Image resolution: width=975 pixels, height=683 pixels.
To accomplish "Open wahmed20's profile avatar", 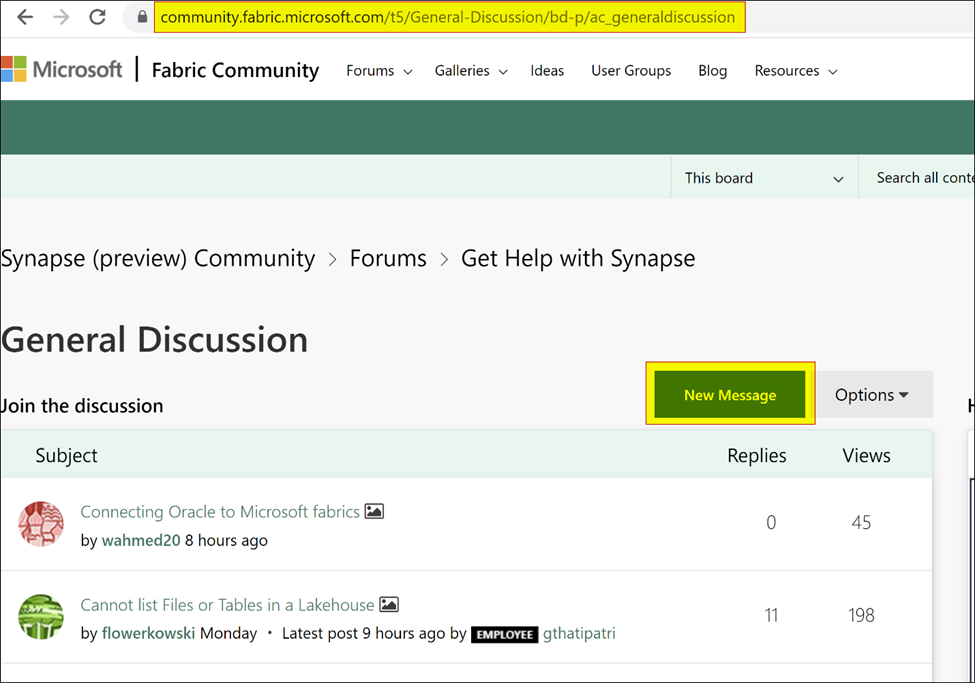I will click(40, 522).
